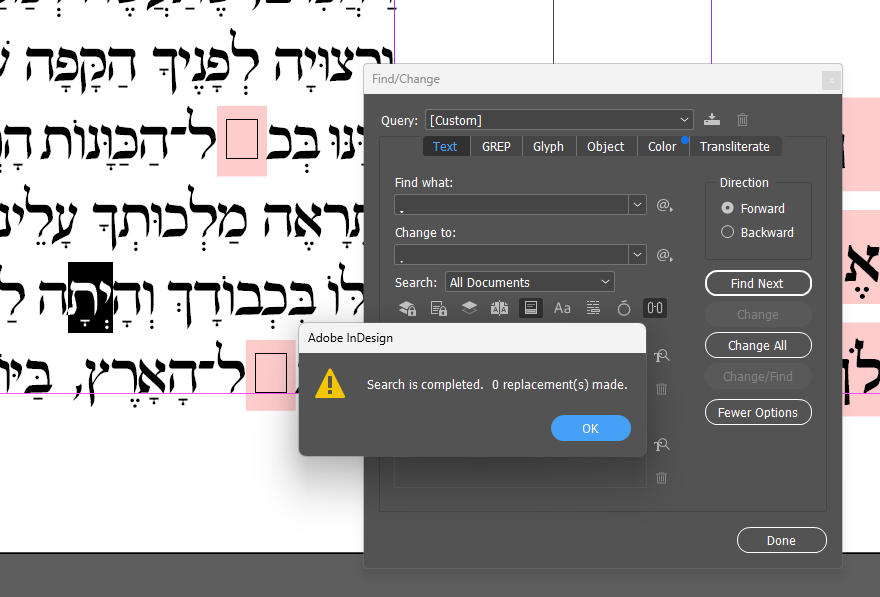Click OK in the Adobe InDesign alert
880x597 pixels.
[x=590, y=428]
